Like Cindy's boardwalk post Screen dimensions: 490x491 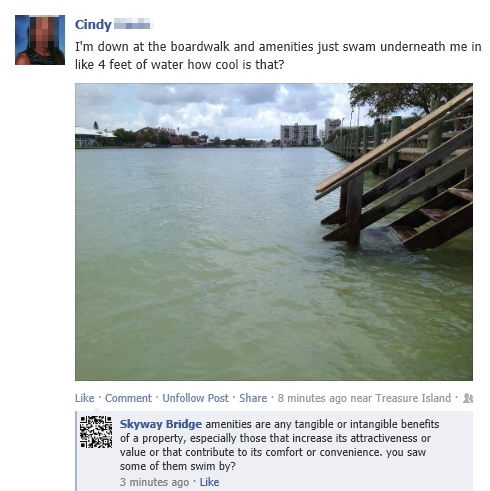coord(85,398)
